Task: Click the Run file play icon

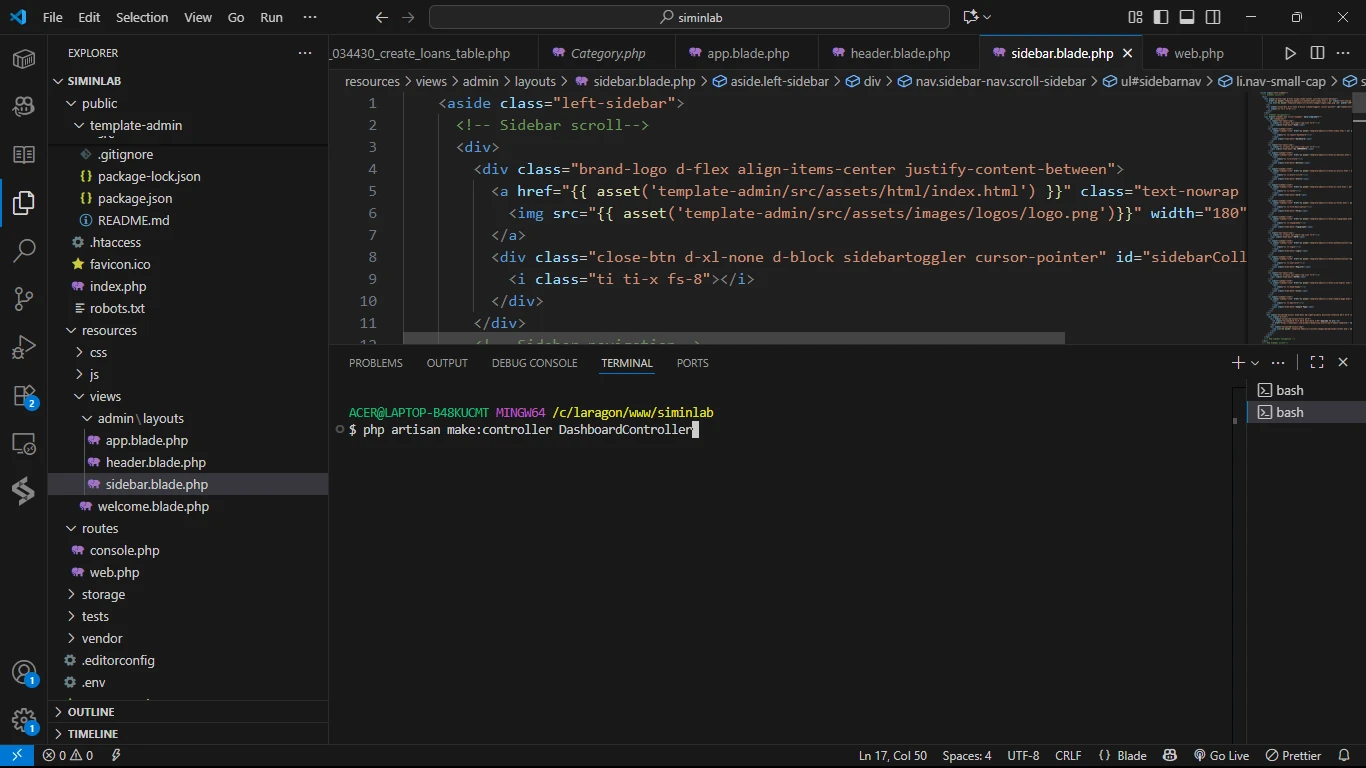Action: [1290, 53]
